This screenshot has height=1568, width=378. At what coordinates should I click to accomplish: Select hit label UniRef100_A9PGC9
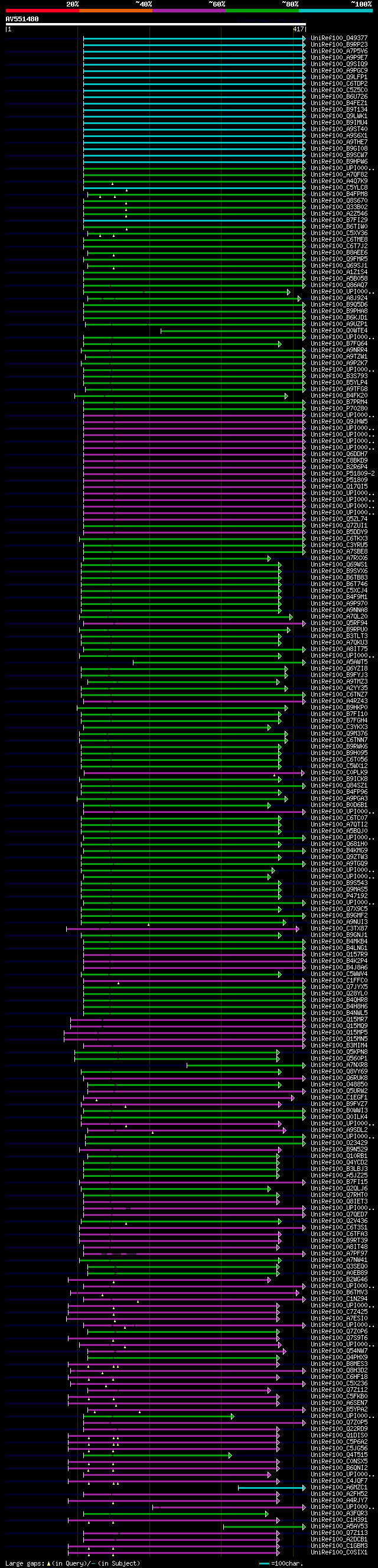[x=339, y=71]
